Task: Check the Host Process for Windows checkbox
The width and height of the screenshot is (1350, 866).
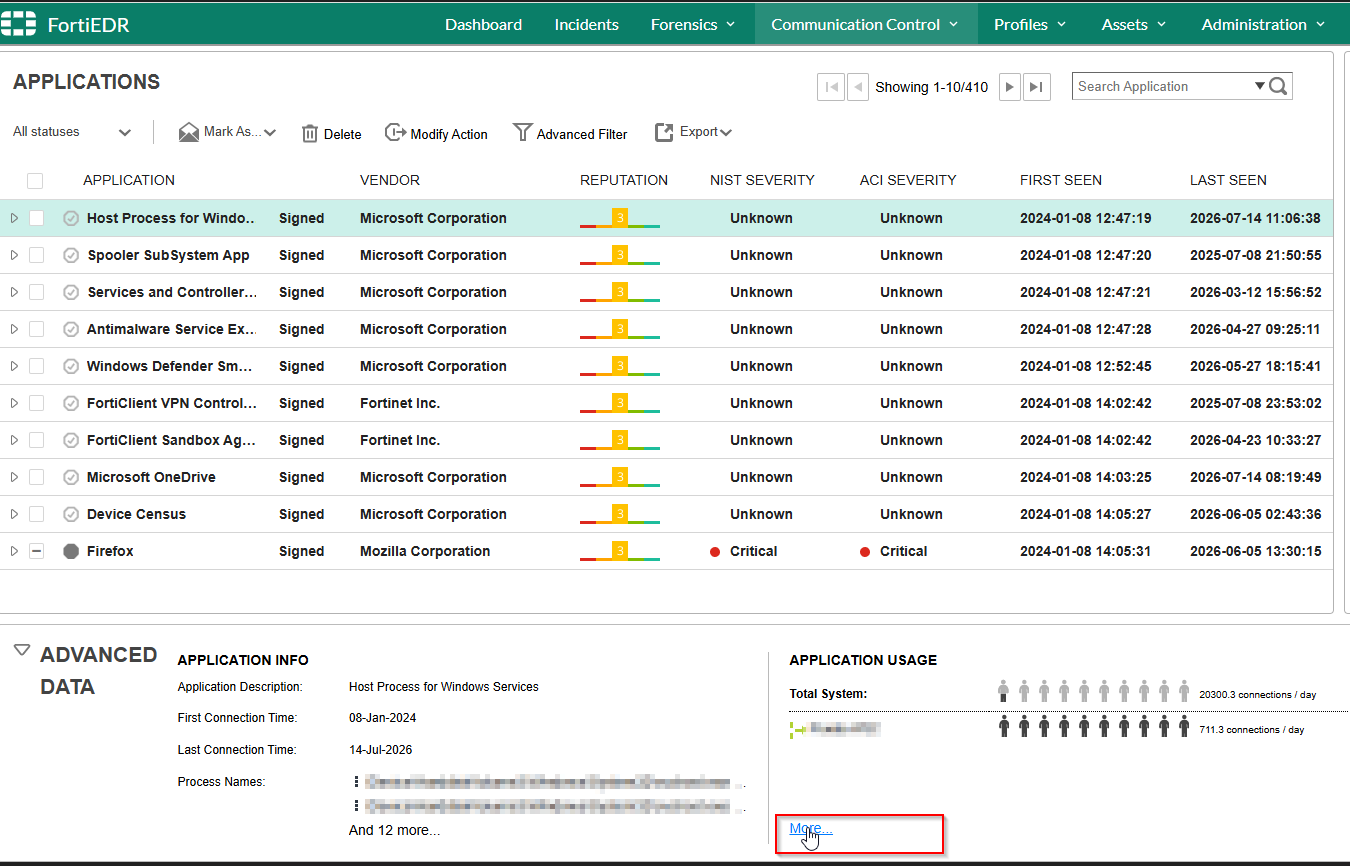Action: (x=37, y=218)
